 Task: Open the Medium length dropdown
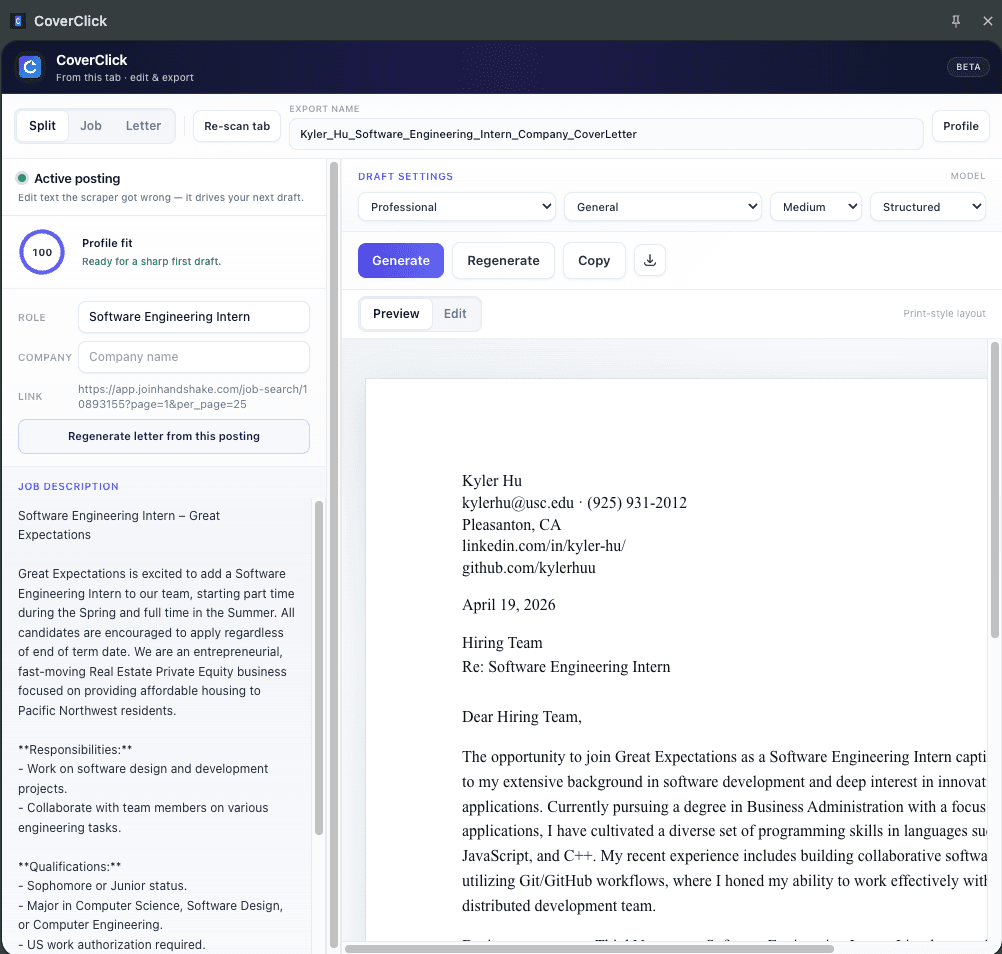pyautogui.click(x=816, y=207)
